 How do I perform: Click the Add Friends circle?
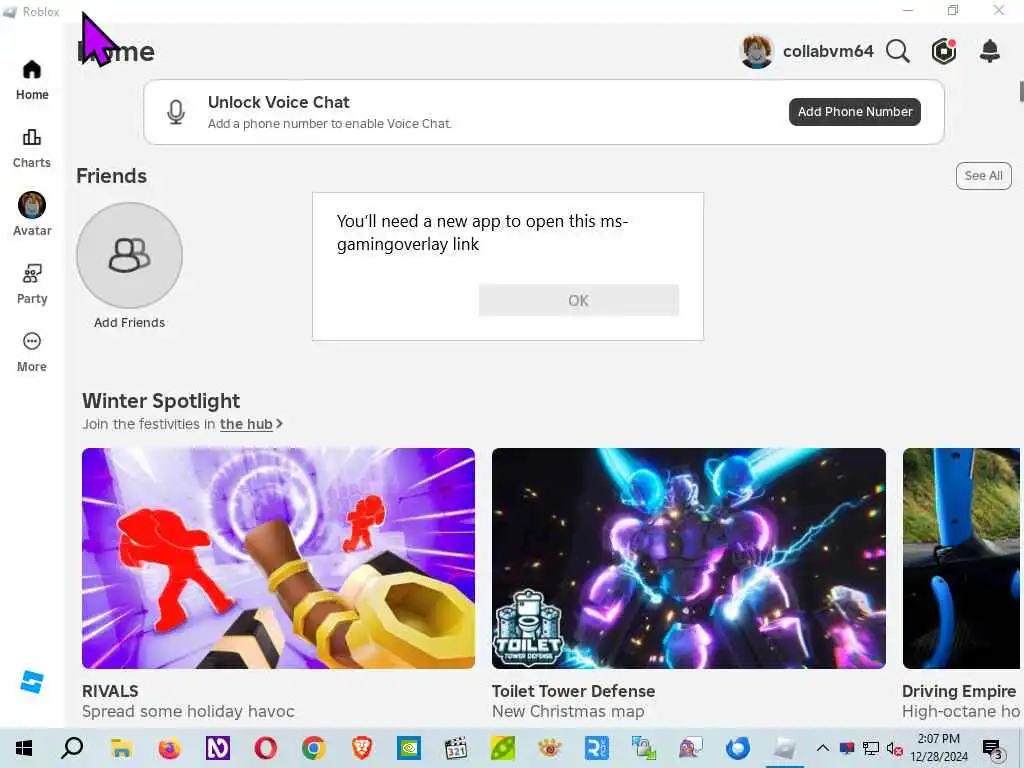coord(129,255)
